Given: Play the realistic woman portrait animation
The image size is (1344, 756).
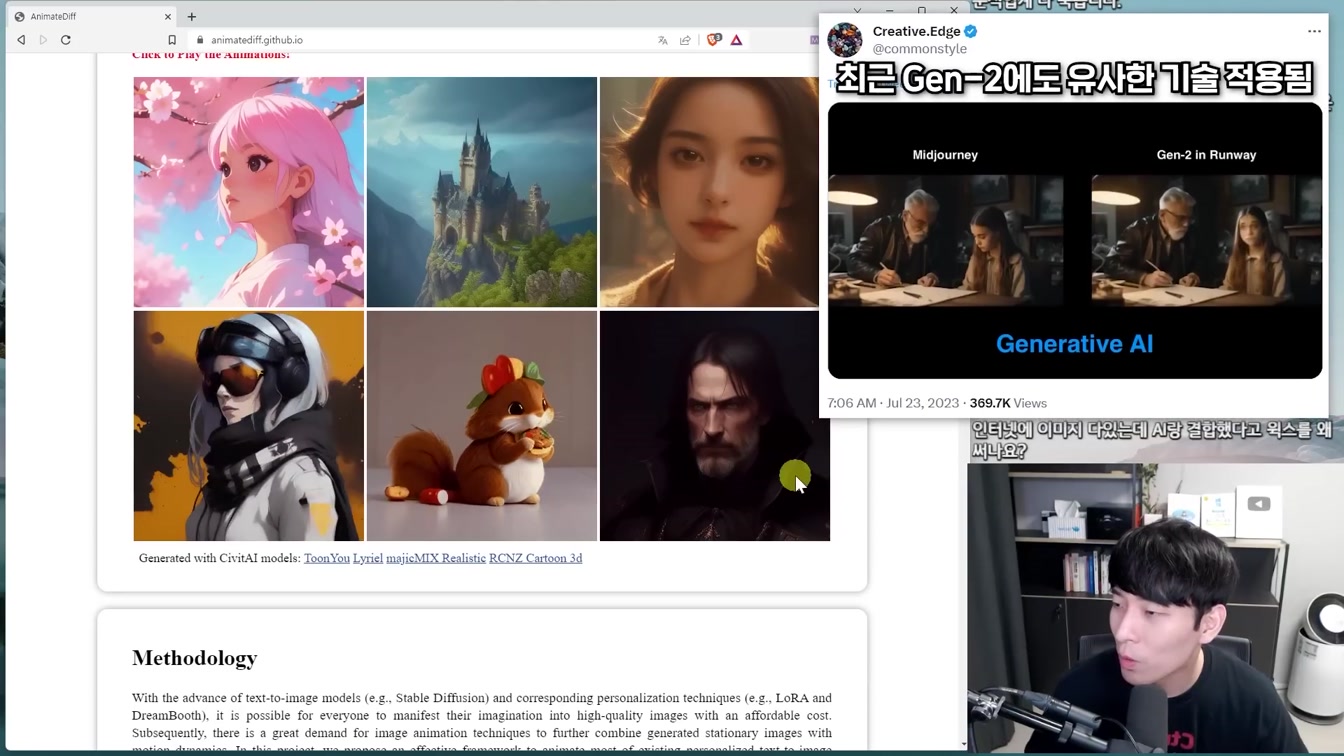Looking at the screenshot, I should click(709, 192).
